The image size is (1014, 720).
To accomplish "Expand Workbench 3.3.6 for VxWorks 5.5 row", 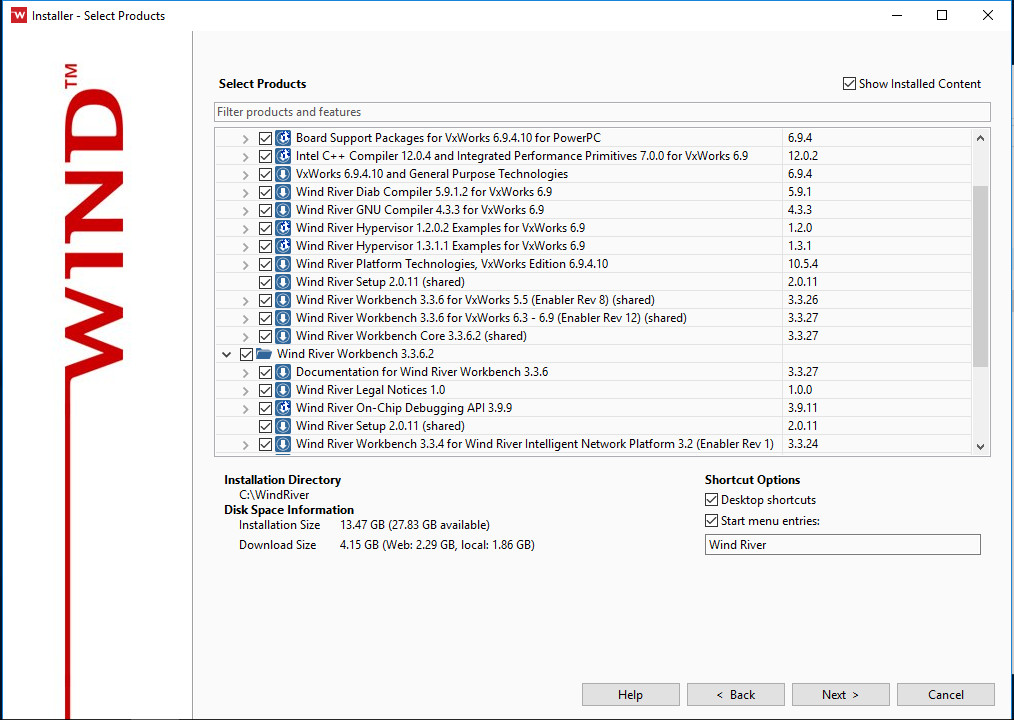I will (245, 301).
